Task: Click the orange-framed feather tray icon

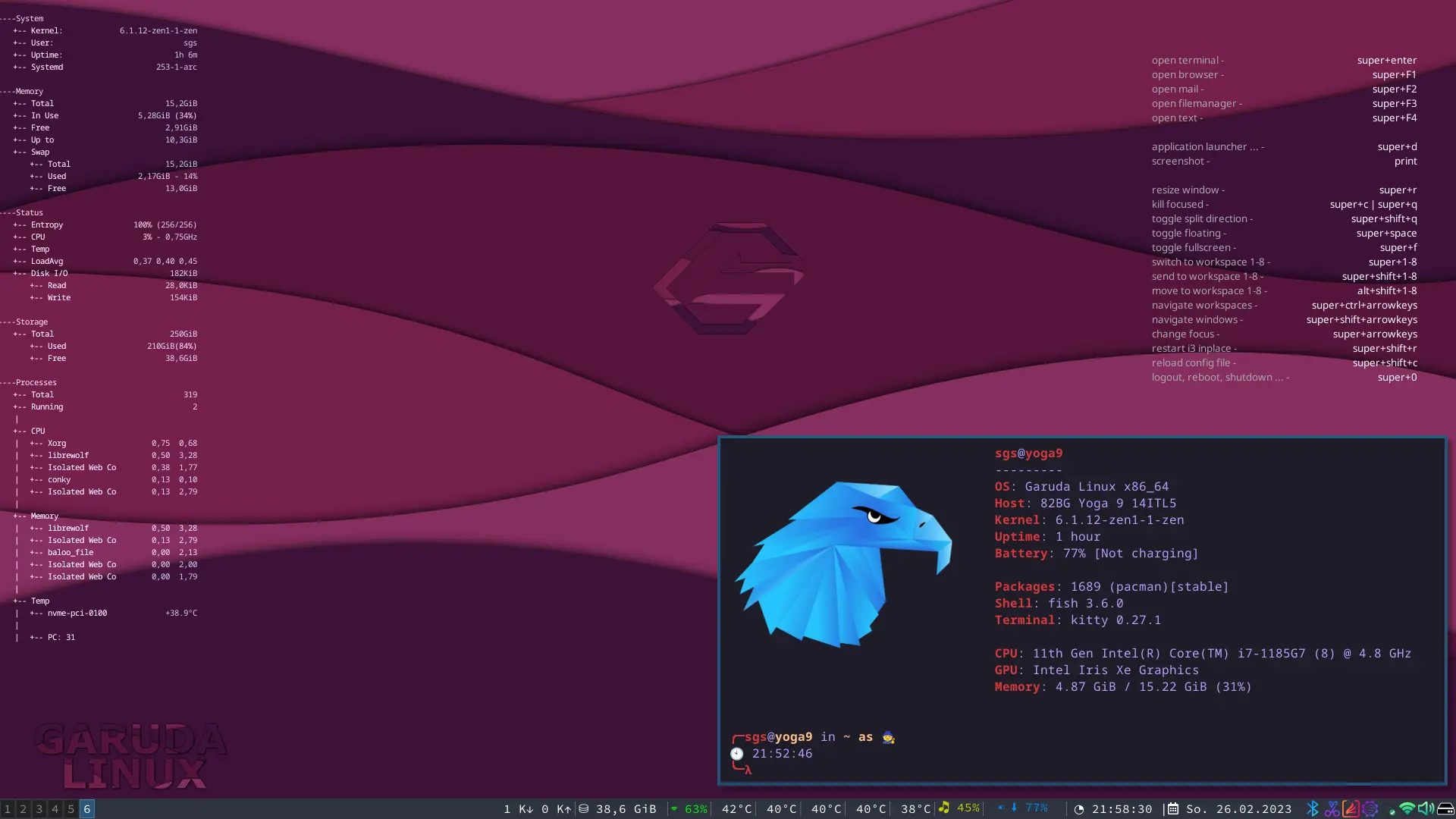Action: [1351, 809]
